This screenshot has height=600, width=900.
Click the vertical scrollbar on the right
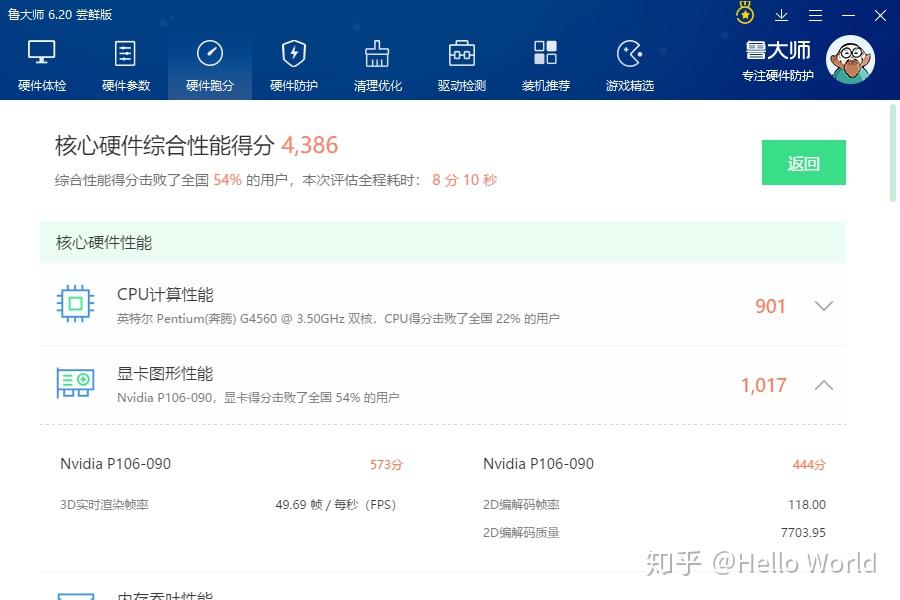click(x=893, y=152)
